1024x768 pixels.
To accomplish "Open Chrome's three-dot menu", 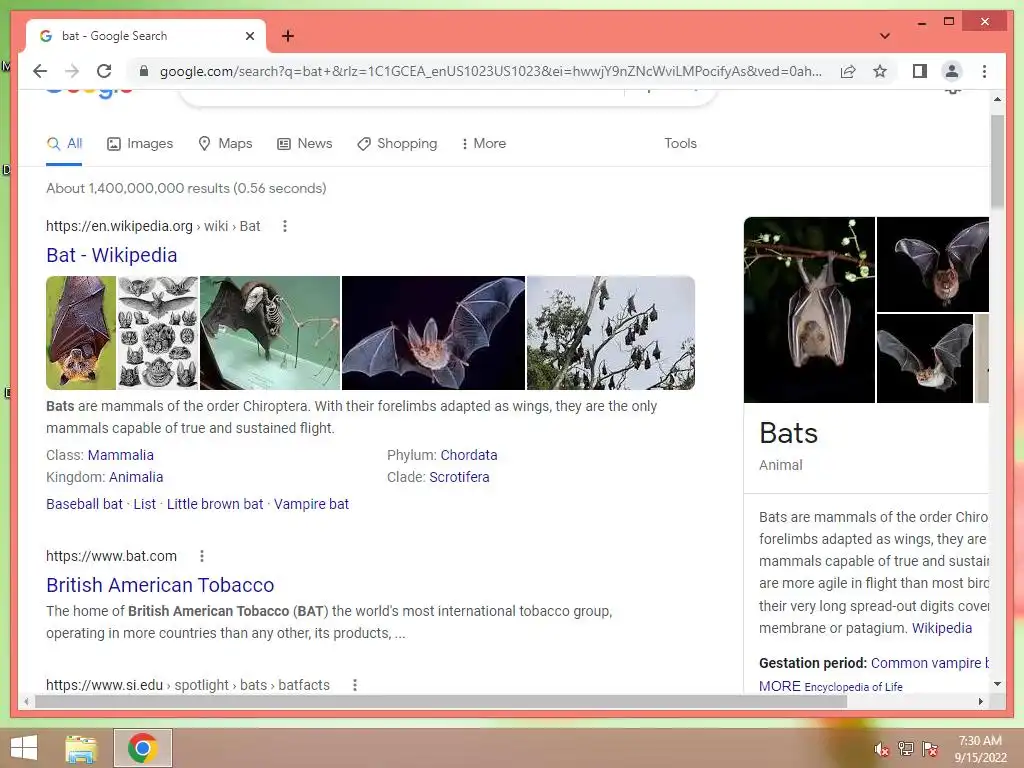I will 984,71.
